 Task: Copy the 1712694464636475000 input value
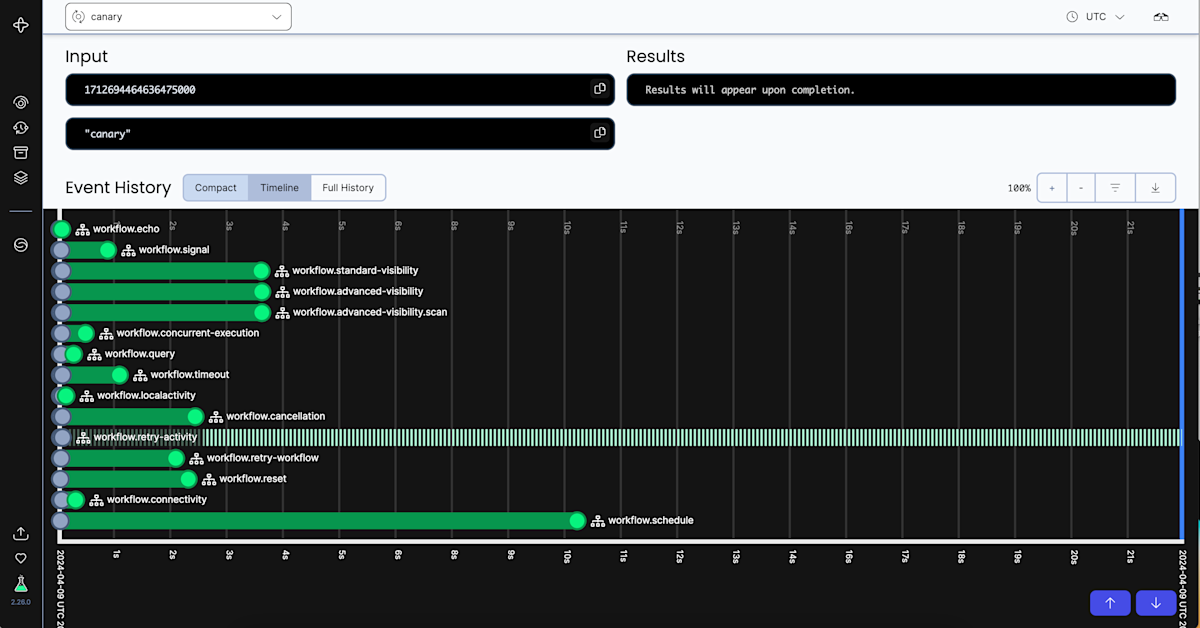(x=600, y=89)
